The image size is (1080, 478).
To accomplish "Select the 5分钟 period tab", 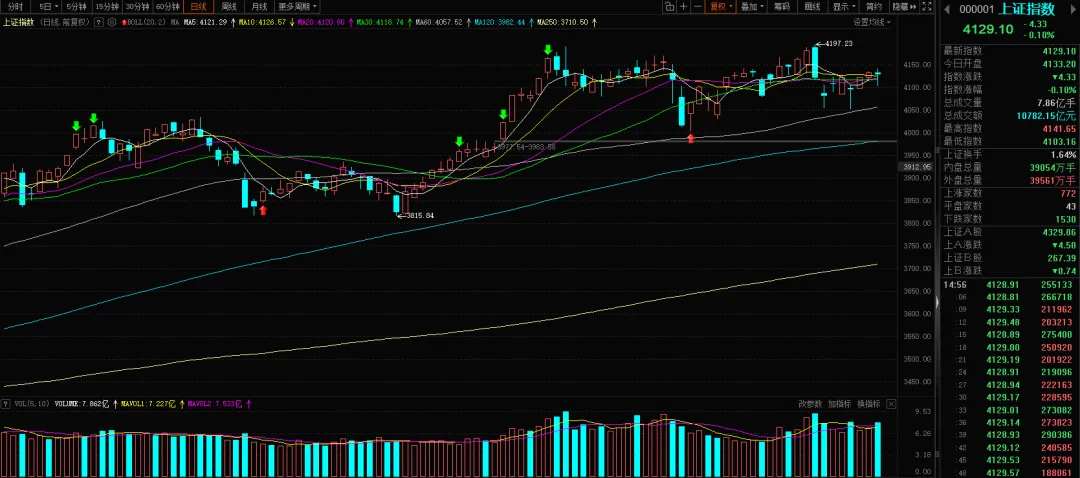I will [77, 7].
